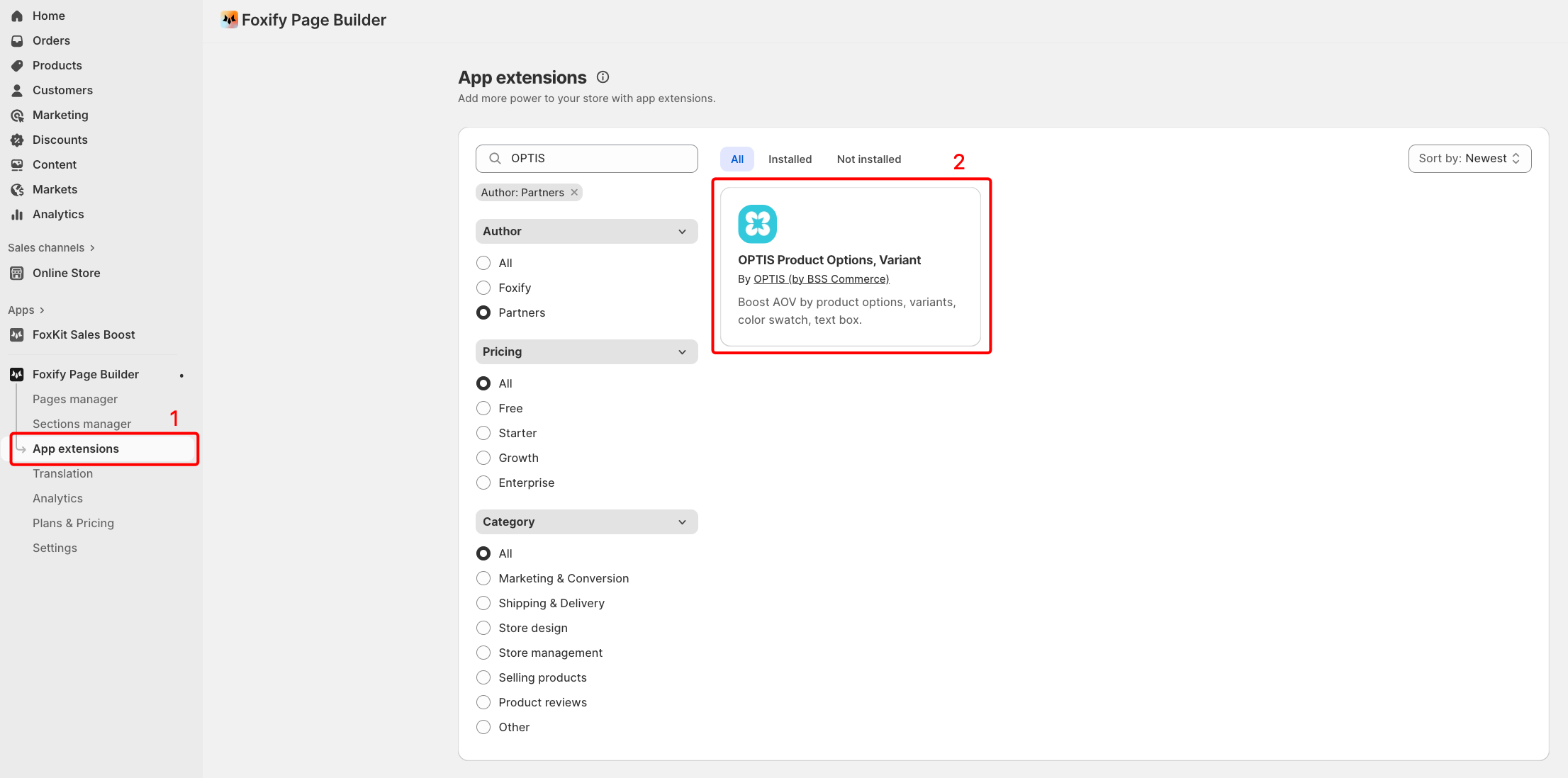Image resolution: width=1568 pixels, height=778 pixels.
Task: Expand the Sales channels section
Action: click(x=51, y=247)
